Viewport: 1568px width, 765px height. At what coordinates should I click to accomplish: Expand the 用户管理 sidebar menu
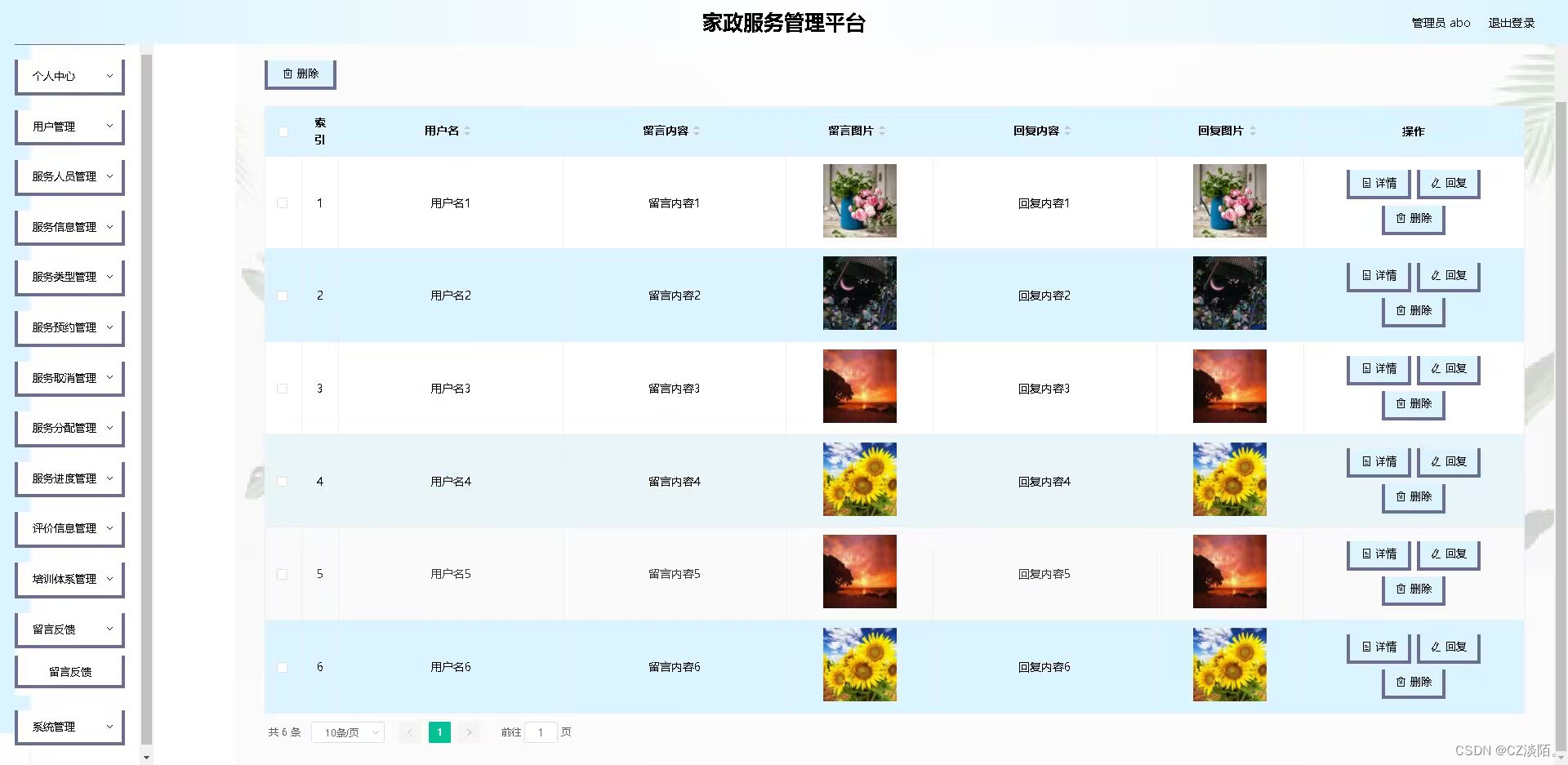coord(69,127)
